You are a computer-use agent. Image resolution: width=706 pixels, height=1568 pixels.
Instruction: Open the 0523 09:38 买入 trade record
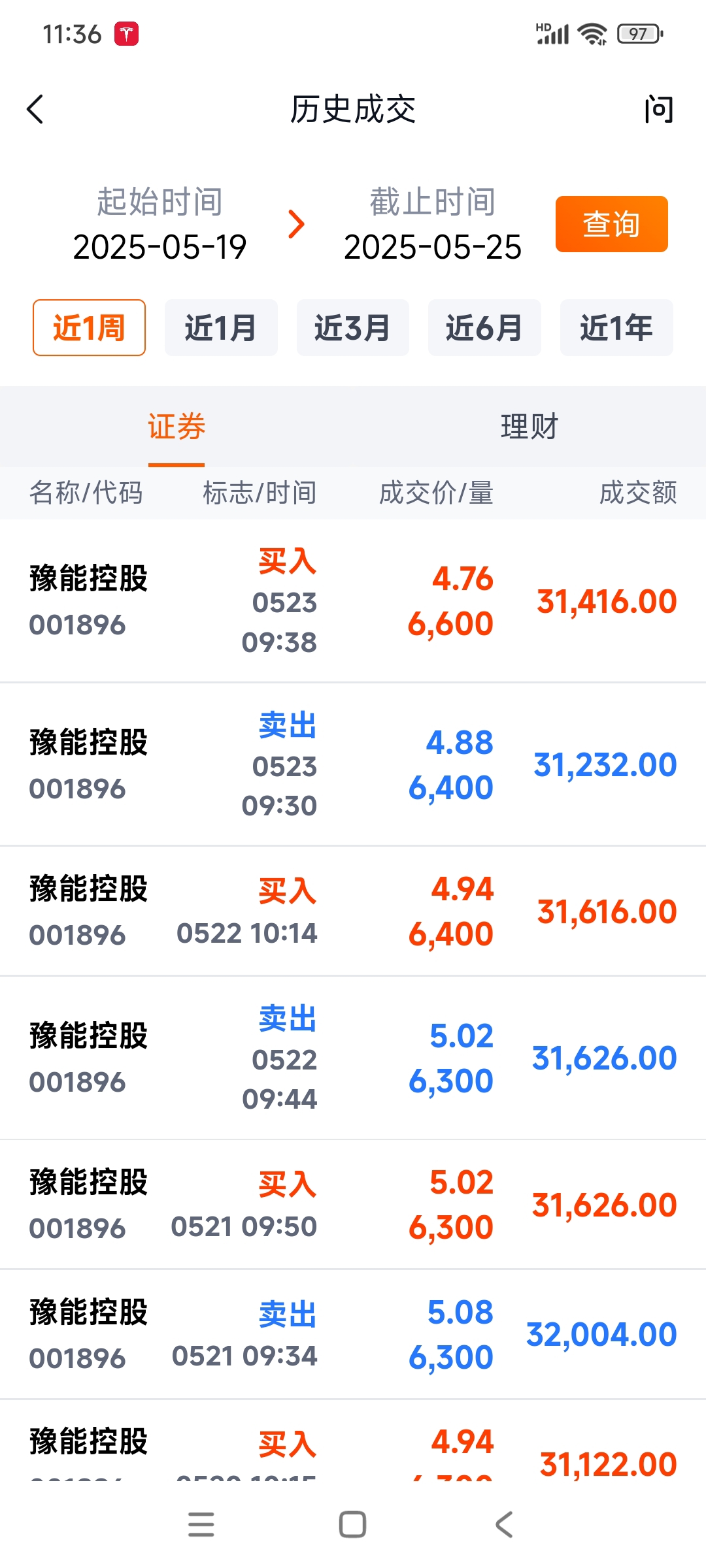(x=353, y=601)
